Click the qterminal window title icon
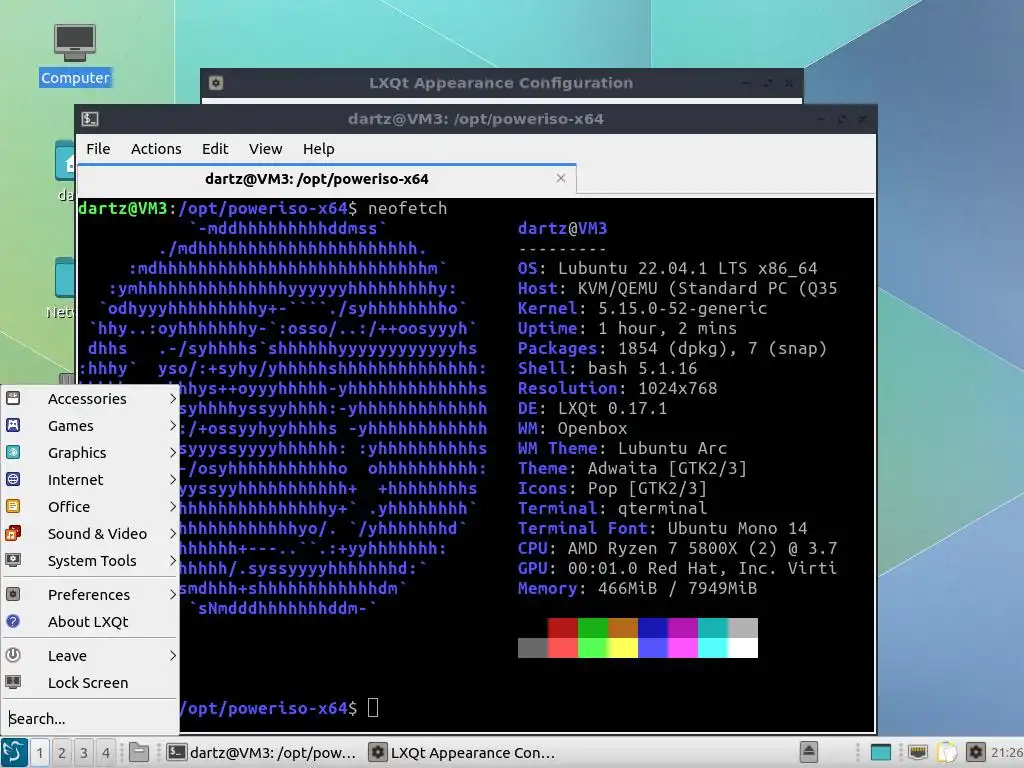The height and width of the screenshot is (768, 1024). (x=89, y=119)
